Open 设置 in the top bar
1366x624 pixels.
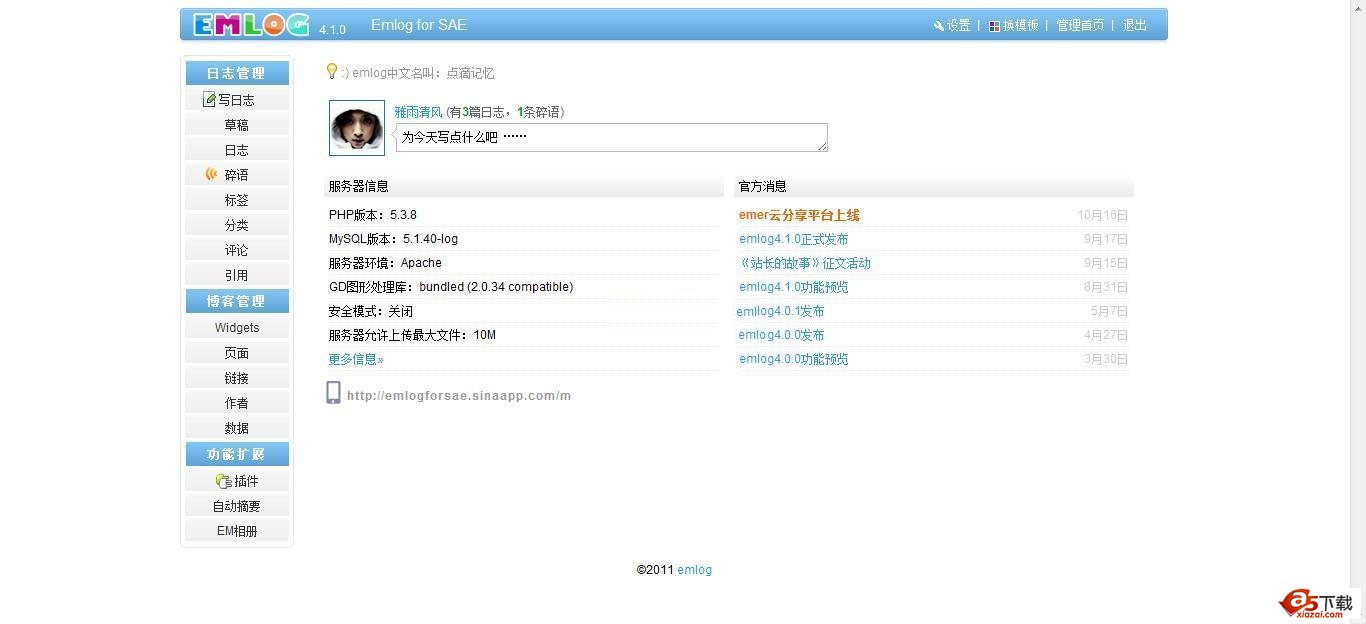(958, 26)
